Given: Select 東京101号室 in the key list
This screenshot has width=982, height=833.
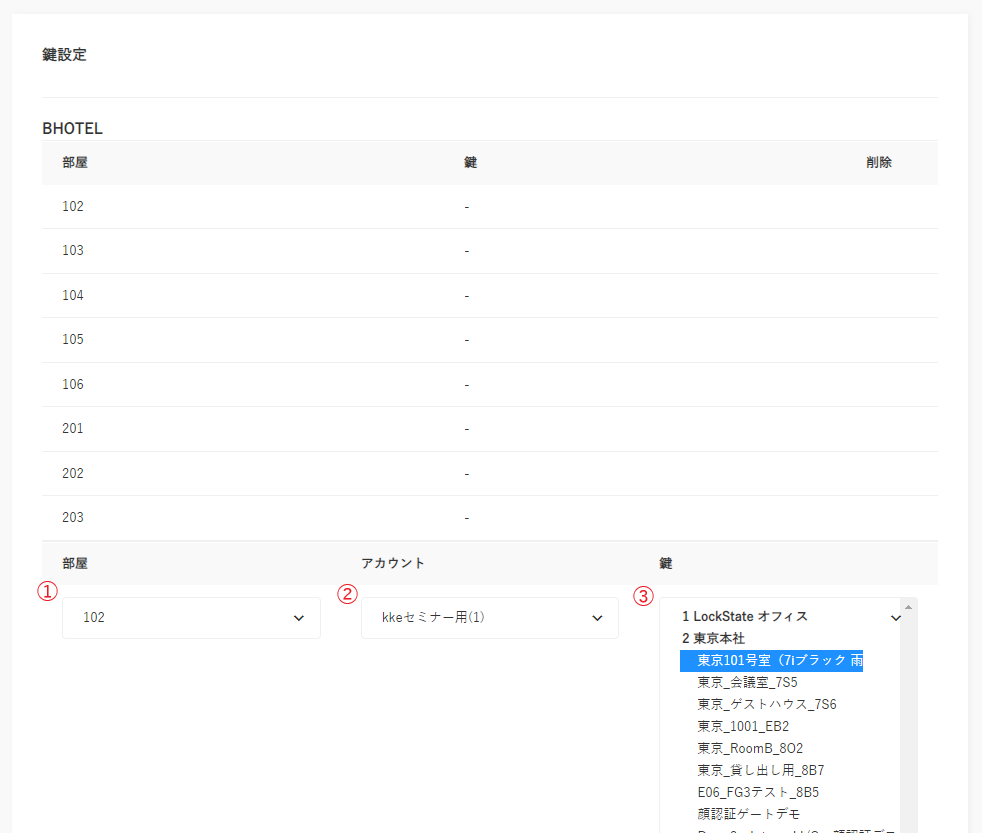Looking at the screenshot, I should 771,660.
